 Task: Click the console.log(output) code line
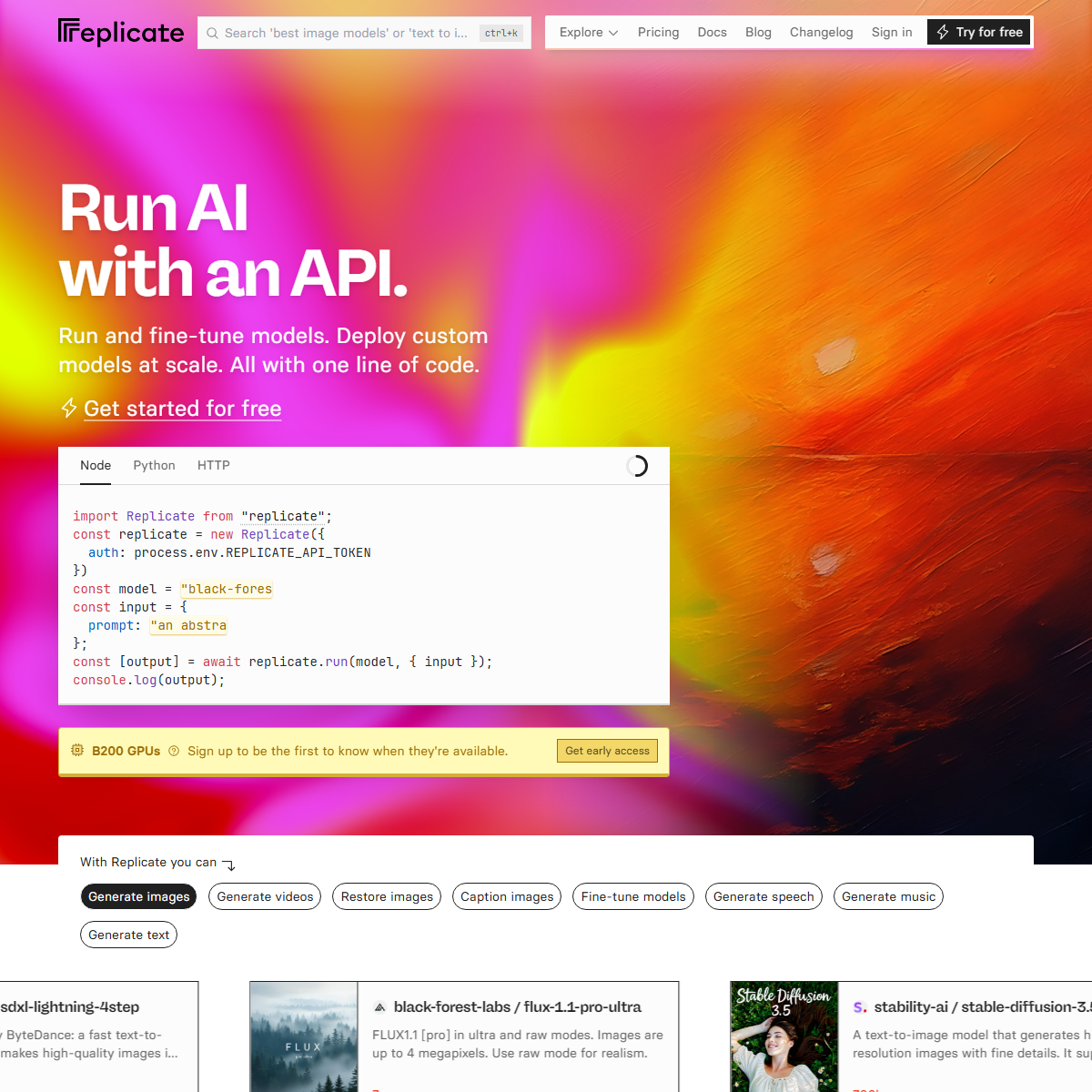point(149,680)
